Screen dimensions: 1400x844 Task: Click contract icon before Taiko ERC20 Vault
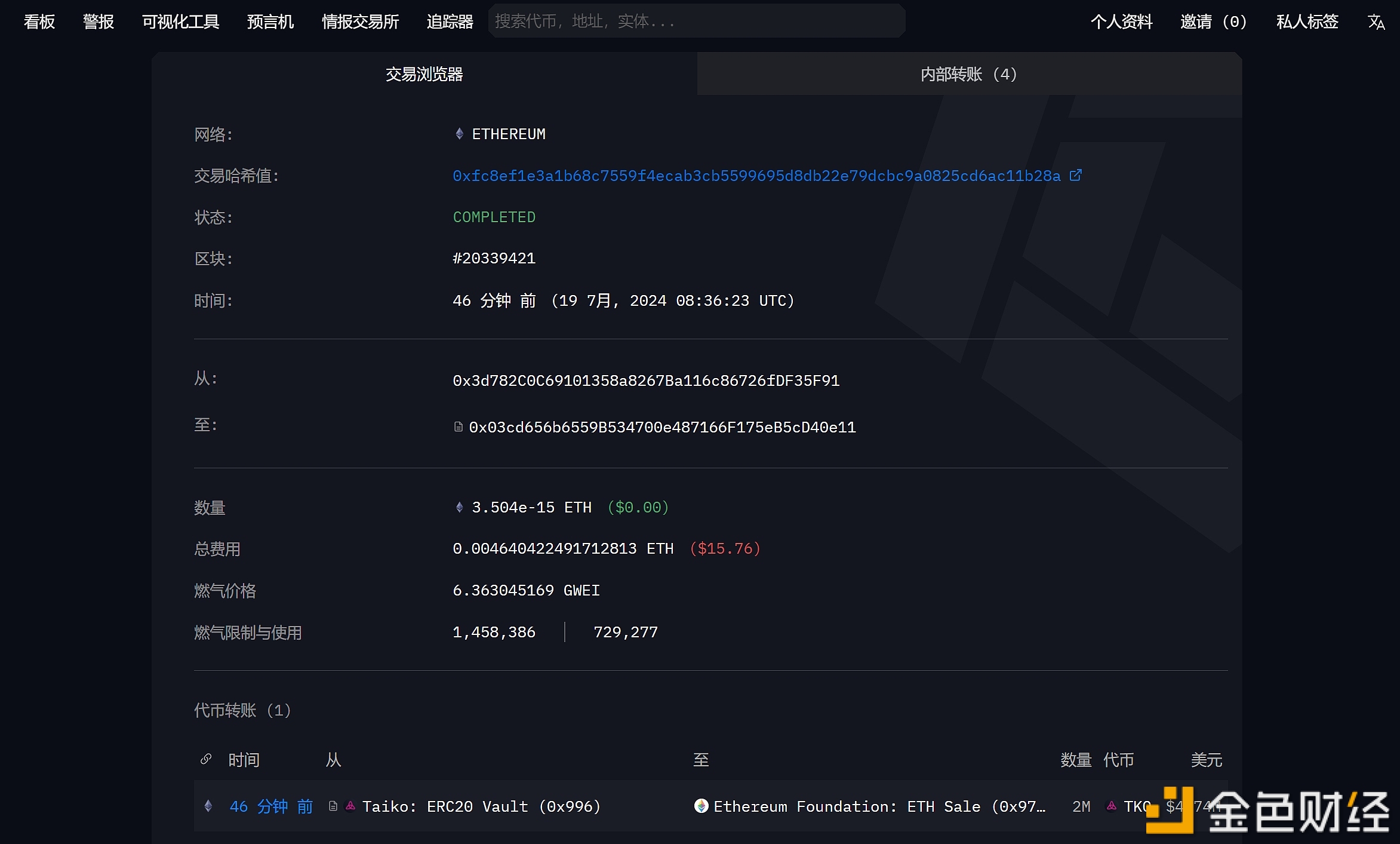[x=333, y=806]
